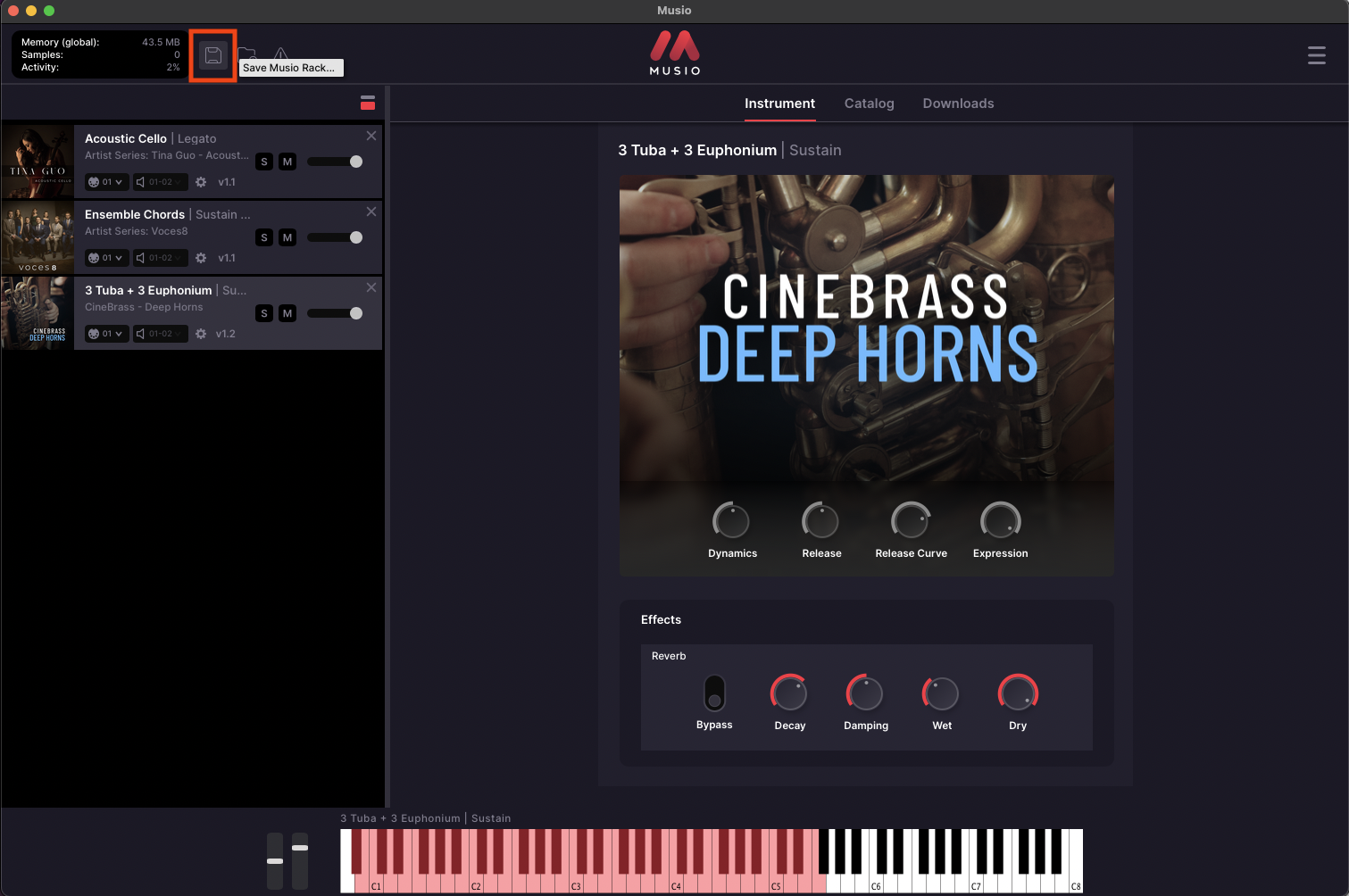Toggle the Reverb Bypass switch
1349x896 pixels.
pos(714,693)
